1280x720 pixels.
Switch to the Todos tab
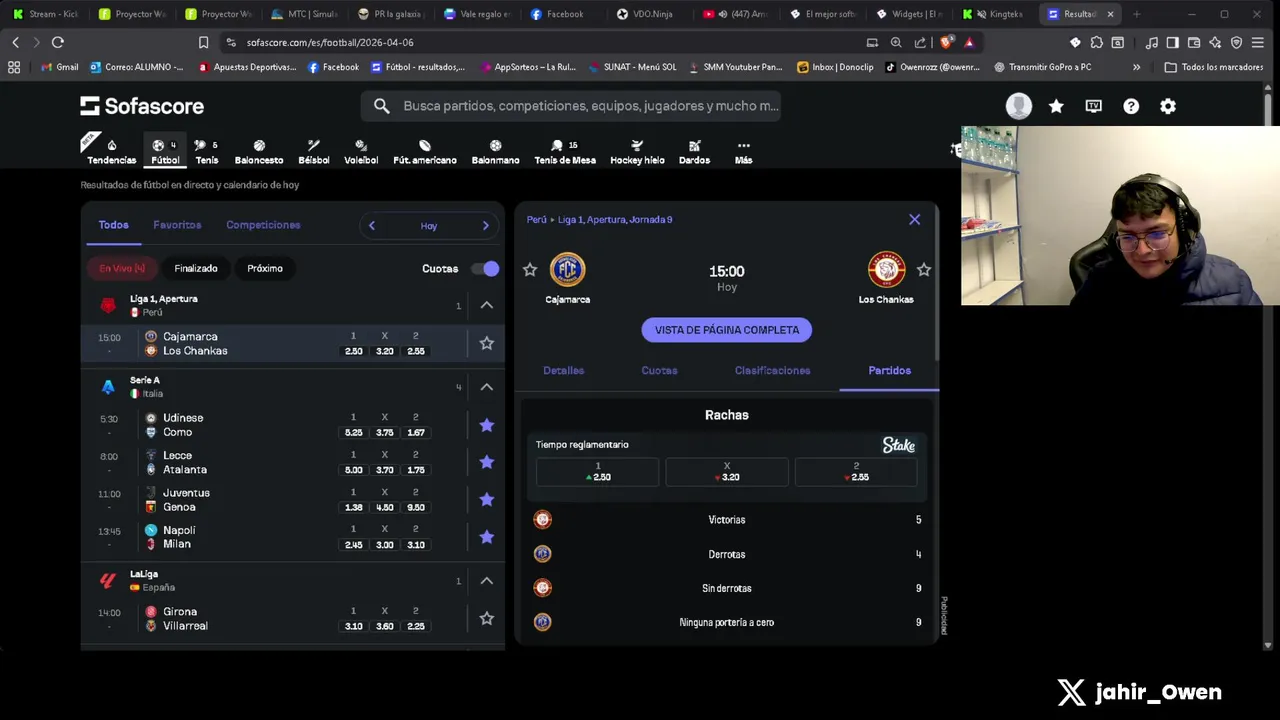click(113, 225)
